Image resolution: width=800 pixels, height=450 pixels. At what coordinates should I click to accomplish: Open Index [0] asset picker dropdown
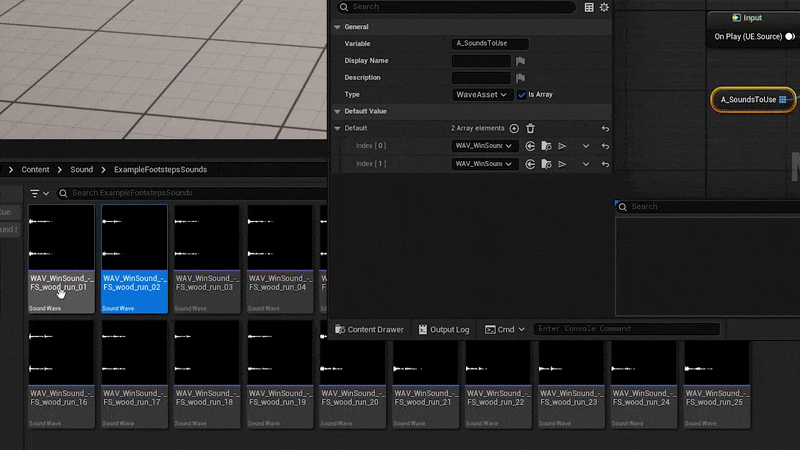(x=485, y=146)
